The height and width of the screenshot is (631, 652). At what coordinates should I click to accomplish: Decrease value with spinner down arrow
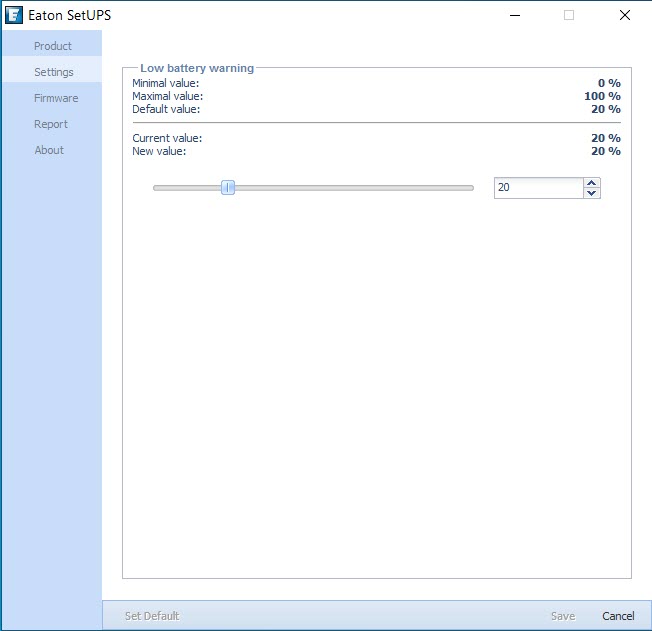pos(591,193)
